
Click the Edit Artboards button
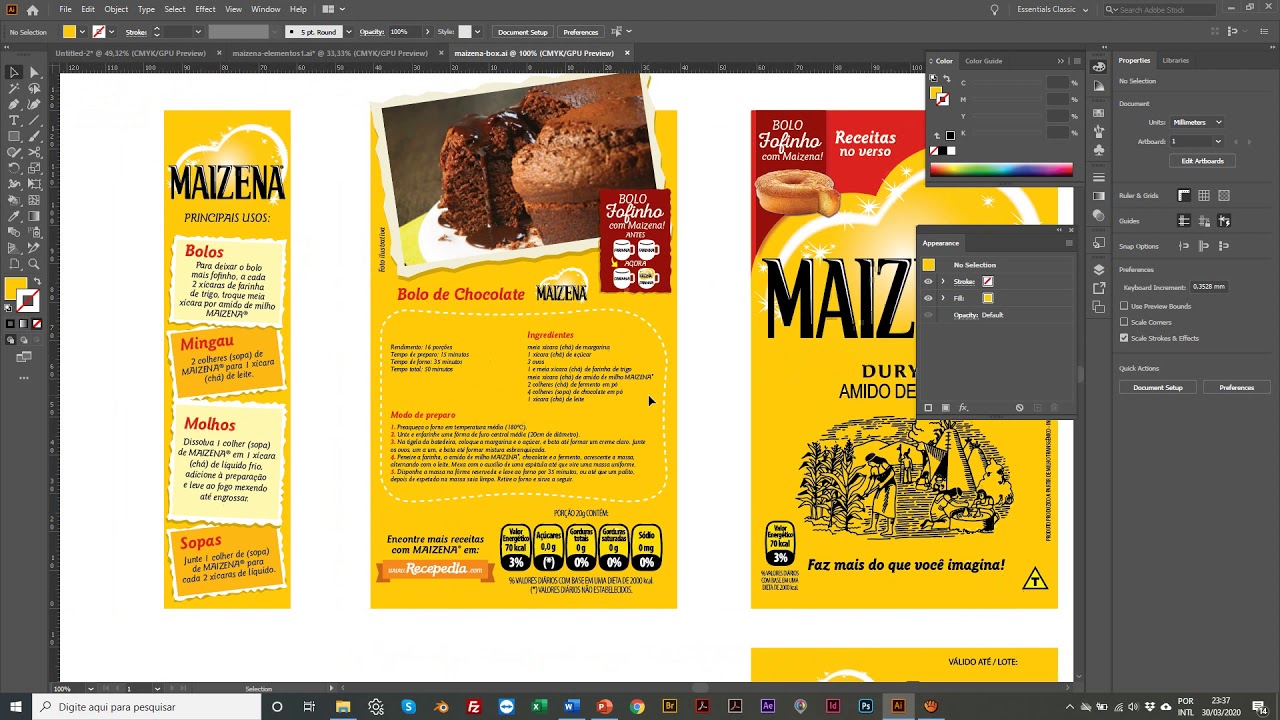tap(1202, 161)
